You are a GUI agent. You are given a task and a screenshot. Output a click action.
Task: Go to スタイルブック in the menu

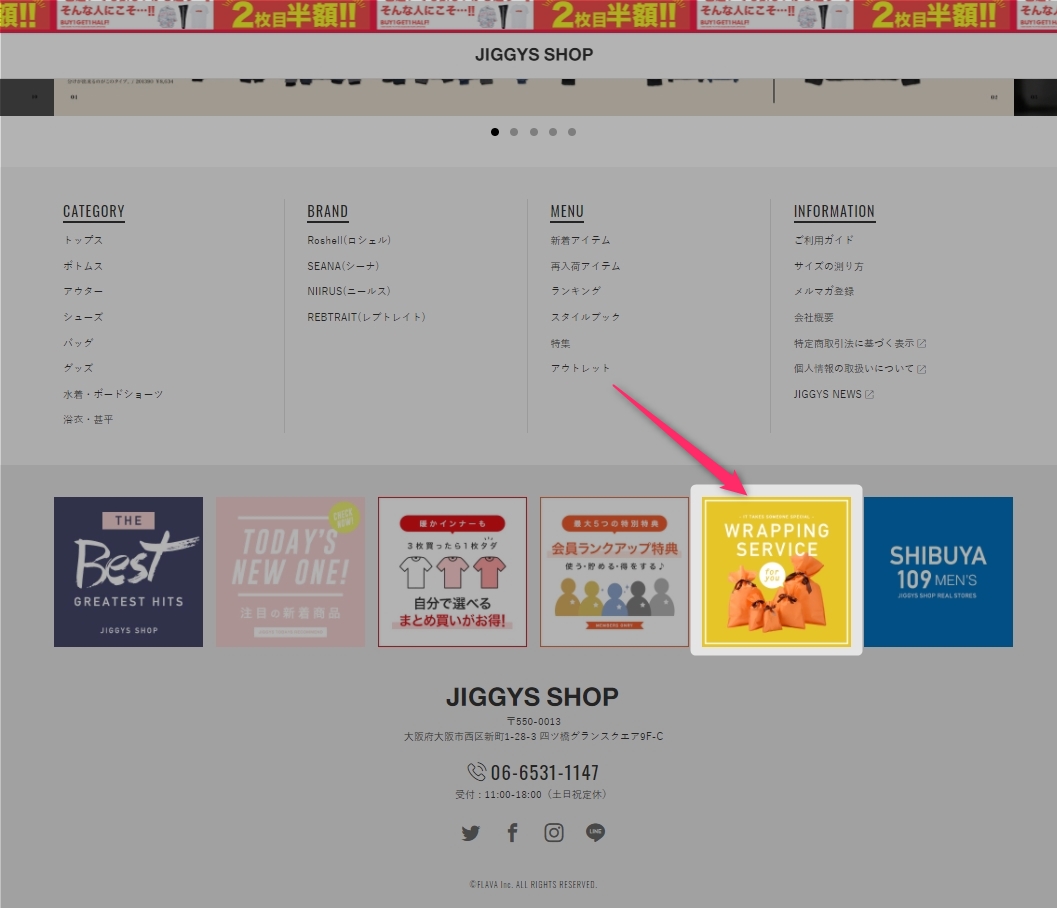585,317
